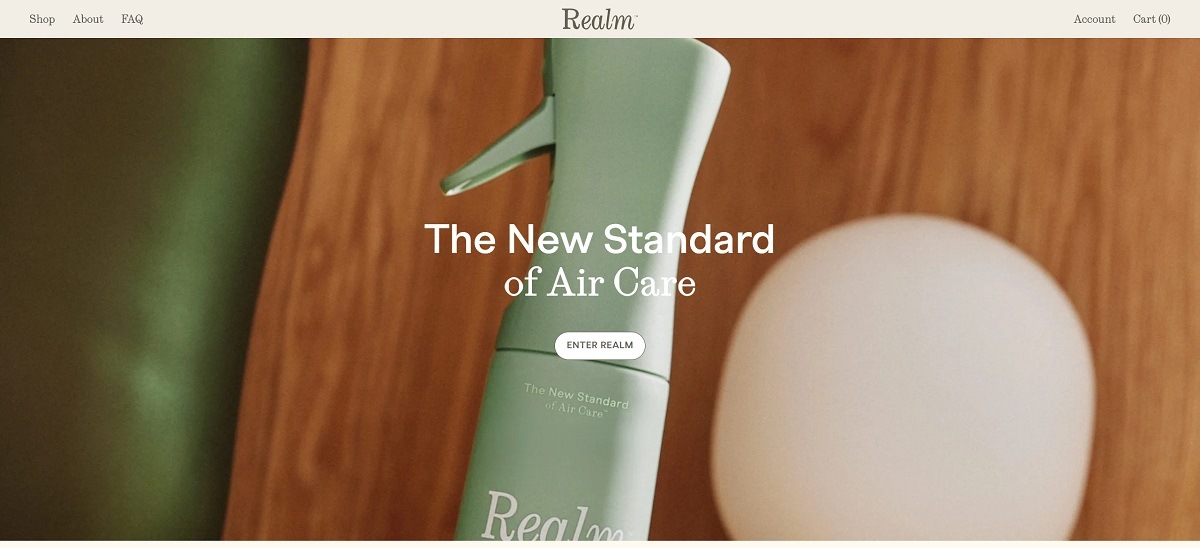Click the word 'Care' in the subheading
The image size is (1200, 548).
click(x=654, y=283)
